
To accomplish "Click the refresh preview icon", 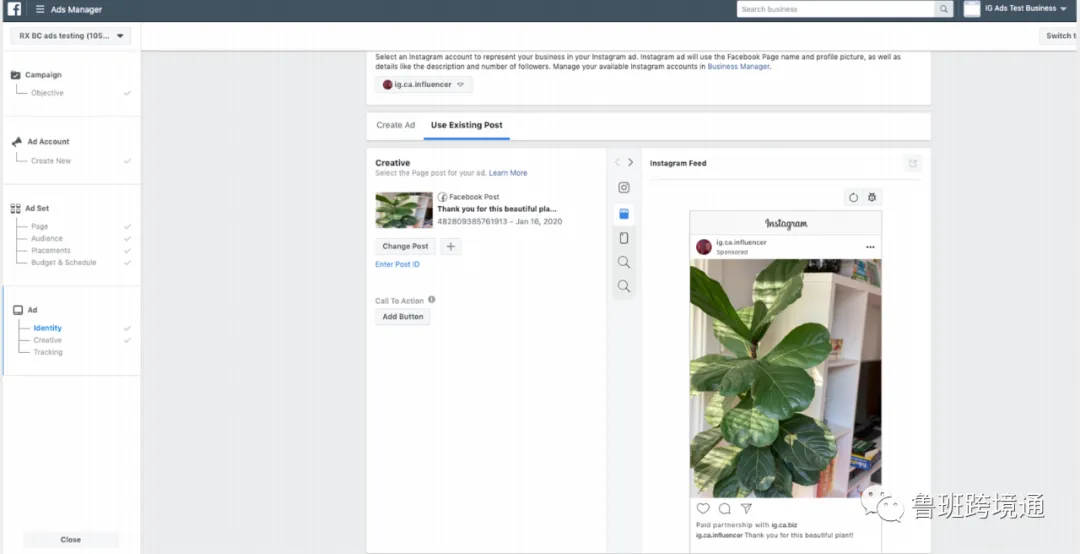I will [x=853, y=198].
